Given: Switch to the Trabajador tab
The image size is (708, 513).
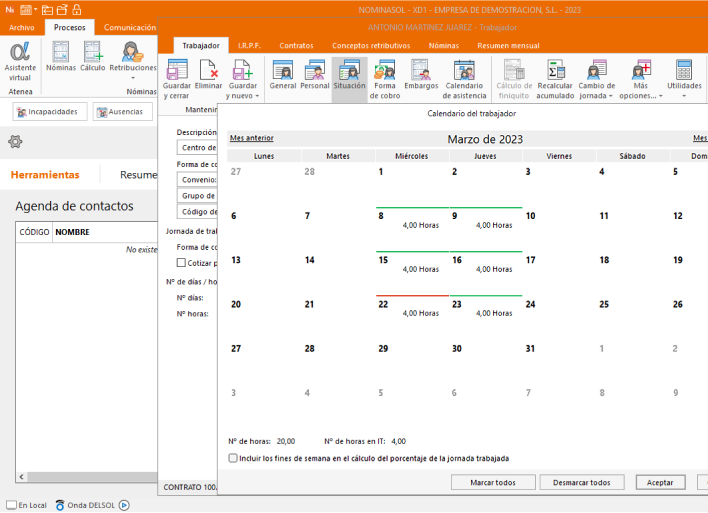Looking at the screenshot, I should pyautogui.click(x=201, y=46).
